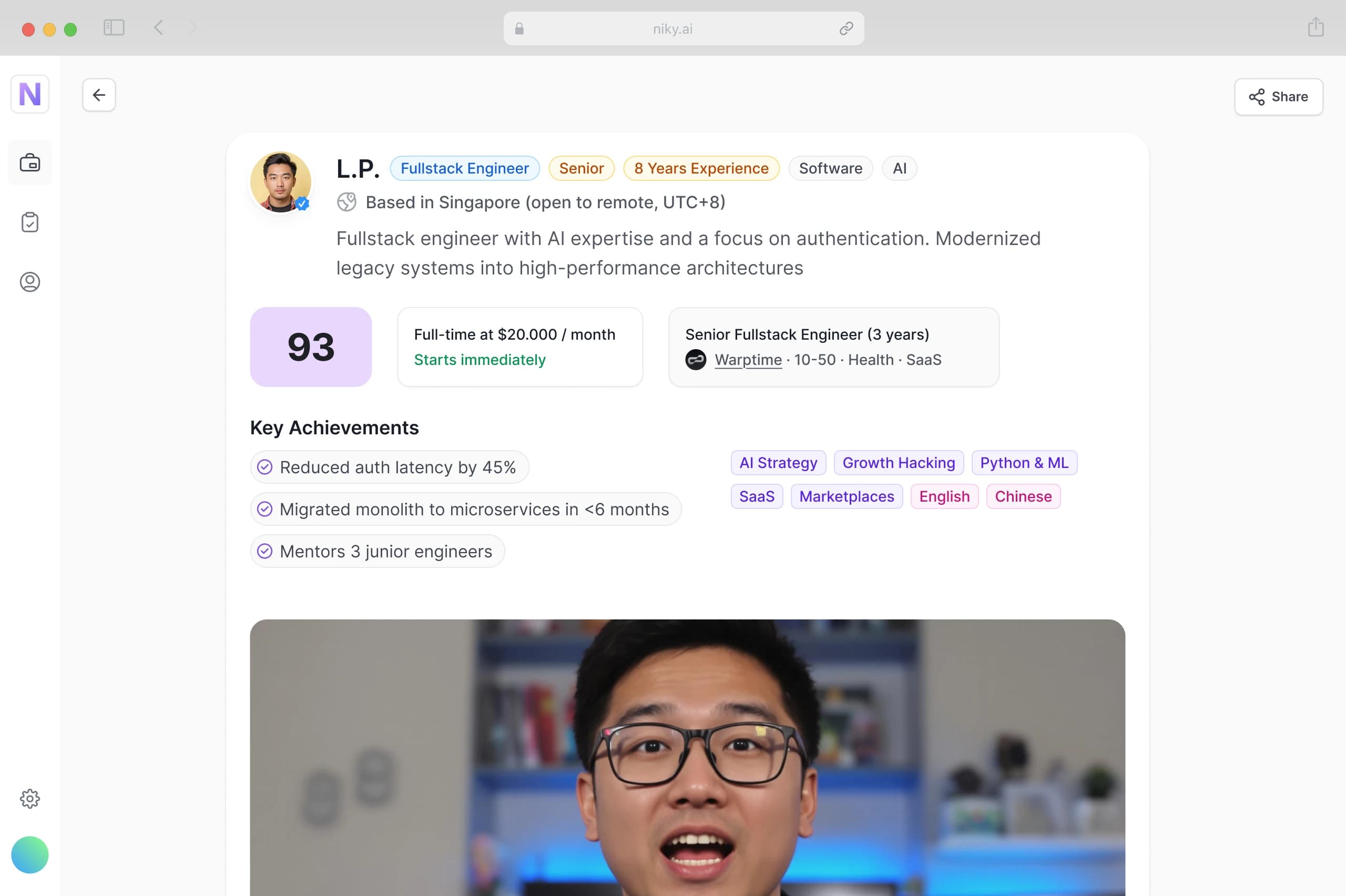The height and width of the screenshot is (896, 1346).
Task: Select the Chinese language tag
Action: tap(1023, 496)
